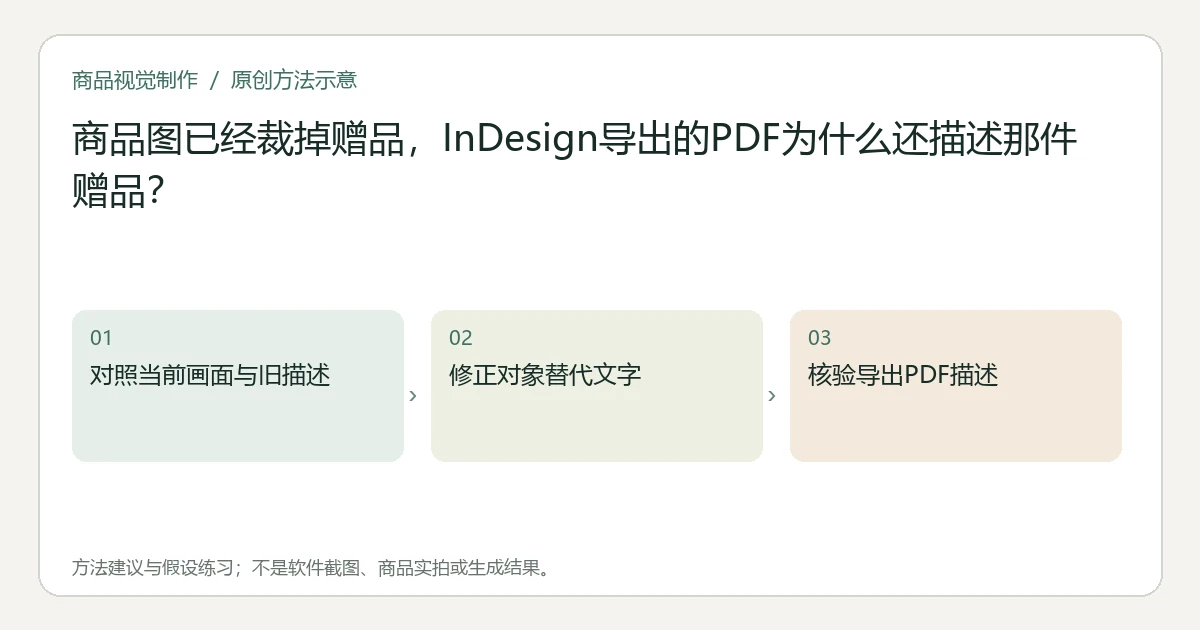Click the 原创方法示意 breadcrumb text
This screenshot has height=630, width=1200.
pos(294,81)
